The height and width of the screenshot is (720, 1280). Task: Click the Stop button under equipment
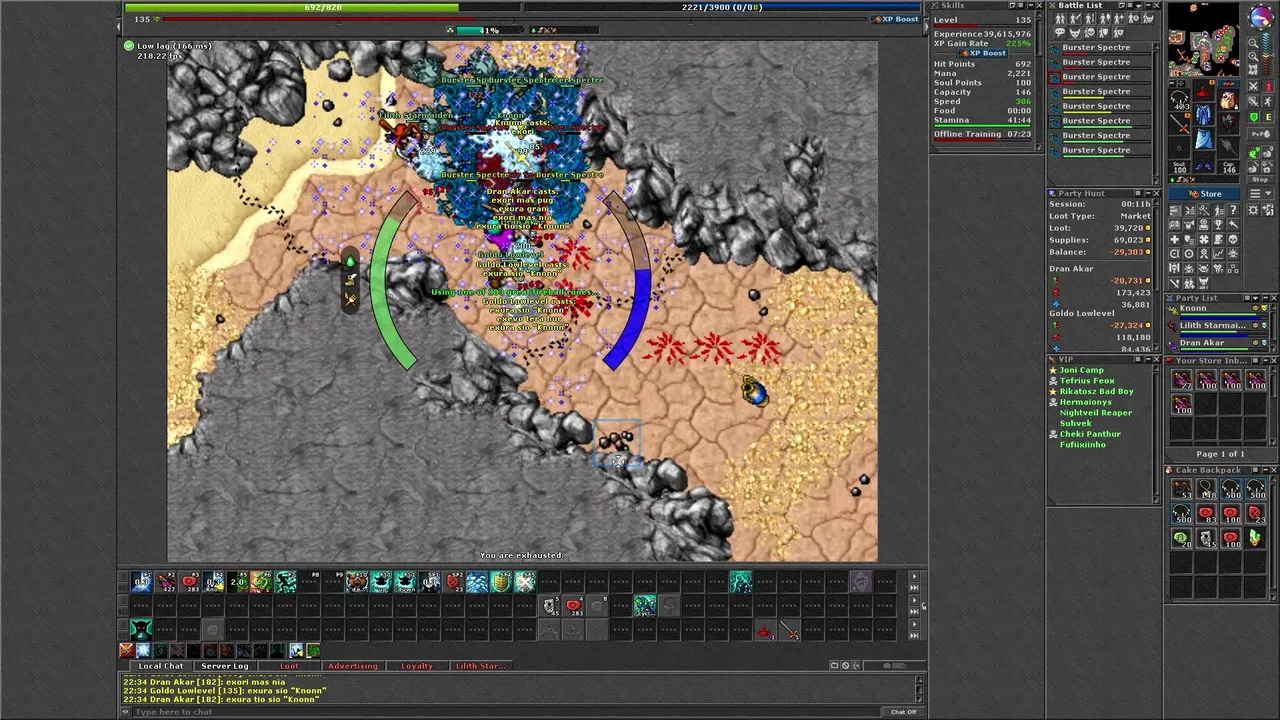tap(1260, 179)
